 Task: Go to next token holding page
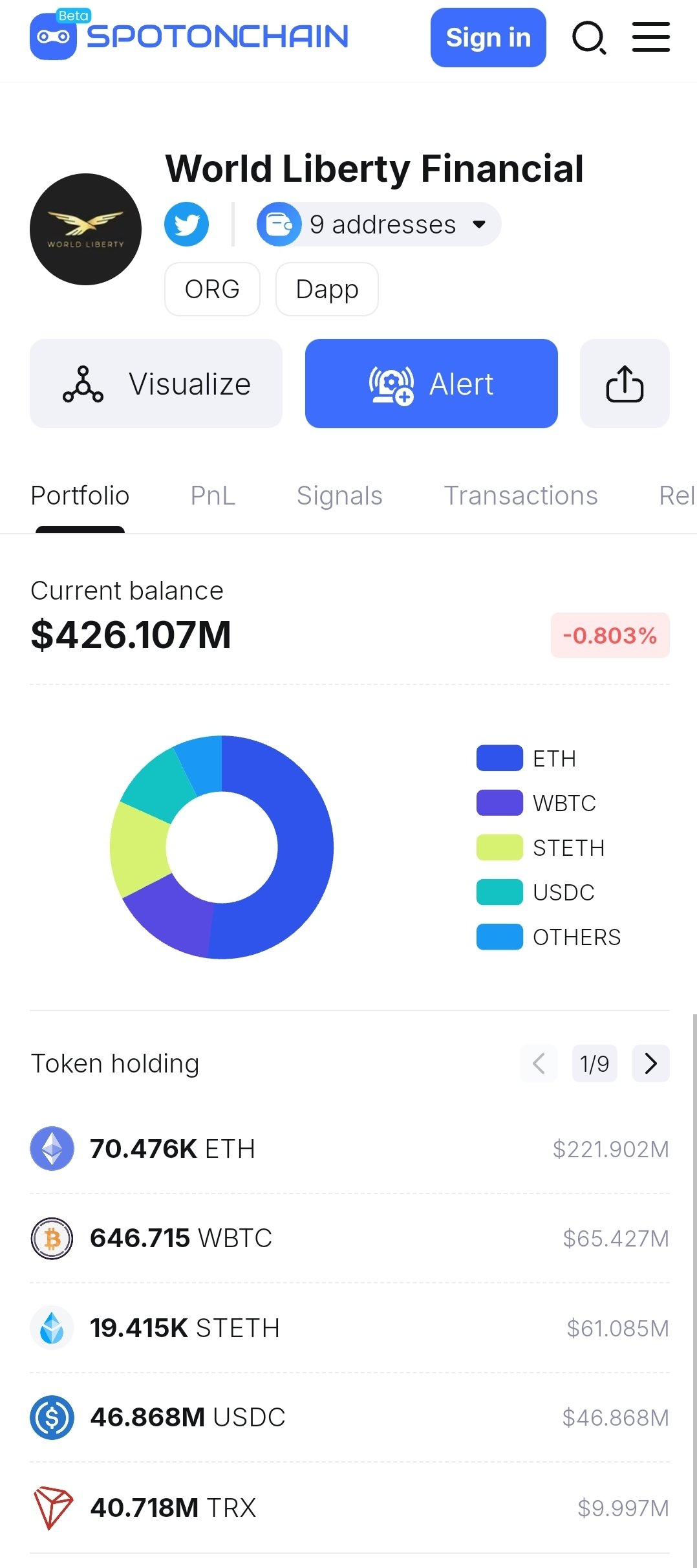coord(651,1063)
